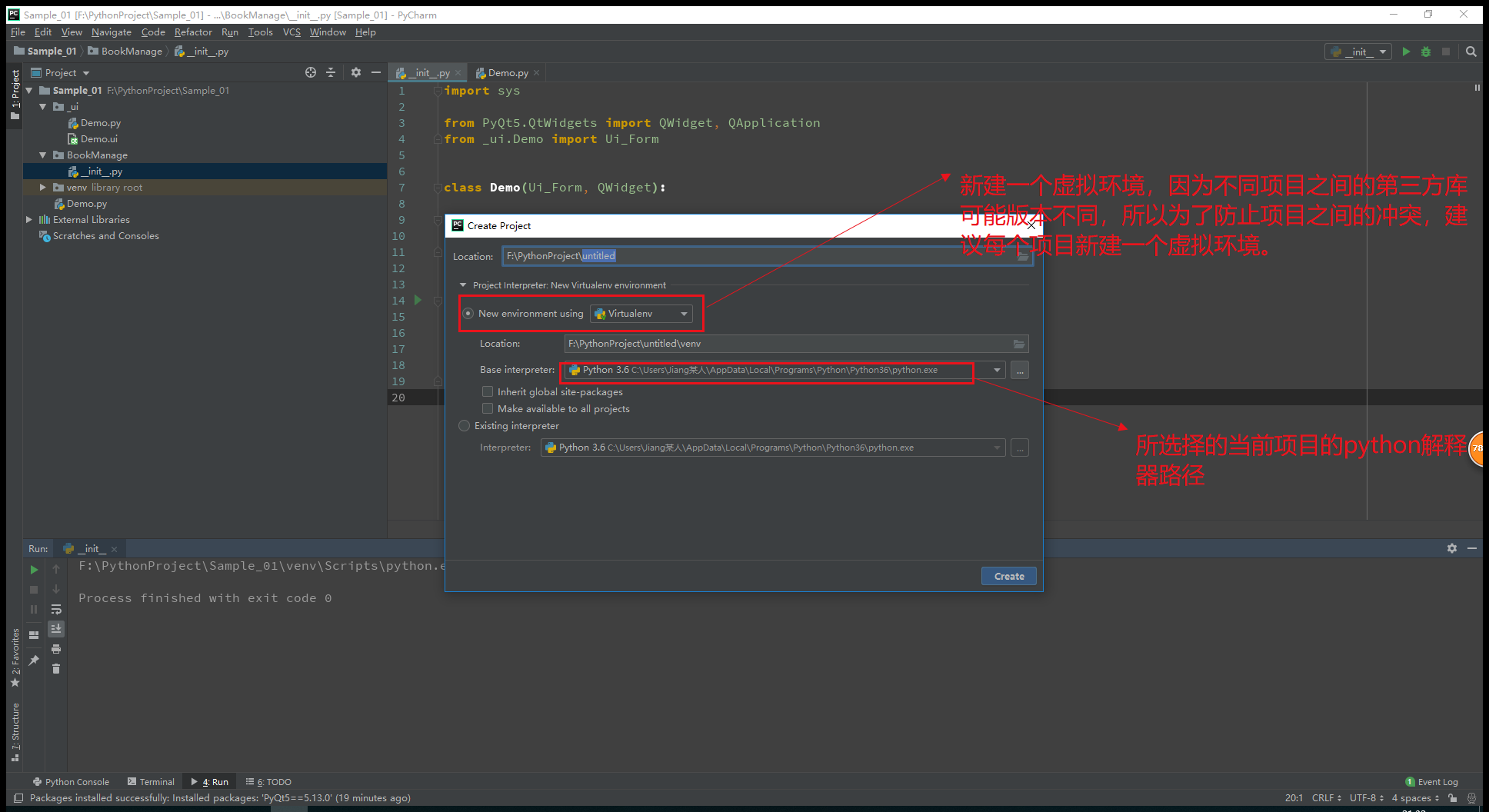Open the VCS menu
The height and width of the screenshot is (812, 1489).
291,32
